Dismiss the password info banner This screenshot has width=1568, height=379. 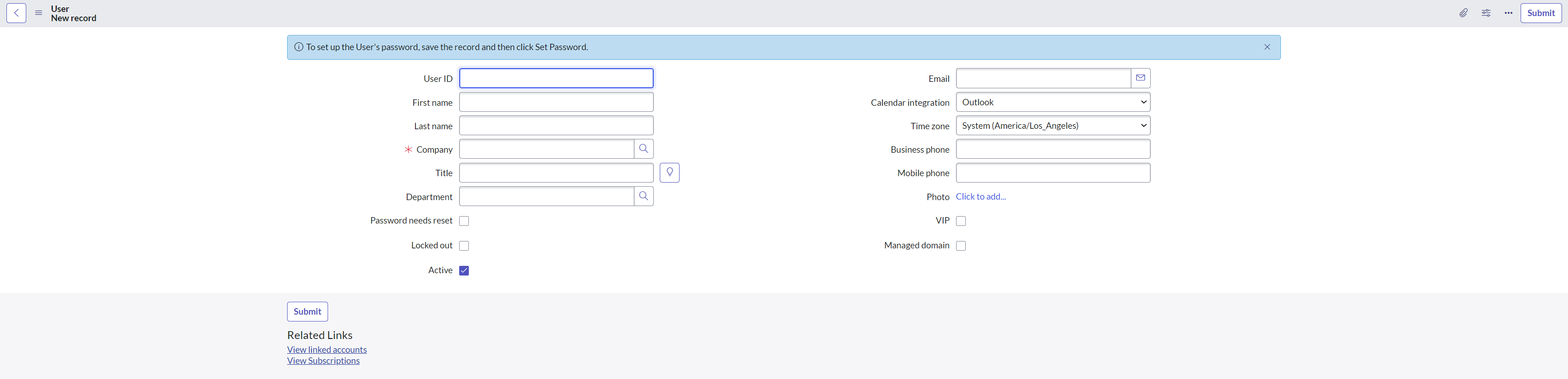coord(1267,47)
